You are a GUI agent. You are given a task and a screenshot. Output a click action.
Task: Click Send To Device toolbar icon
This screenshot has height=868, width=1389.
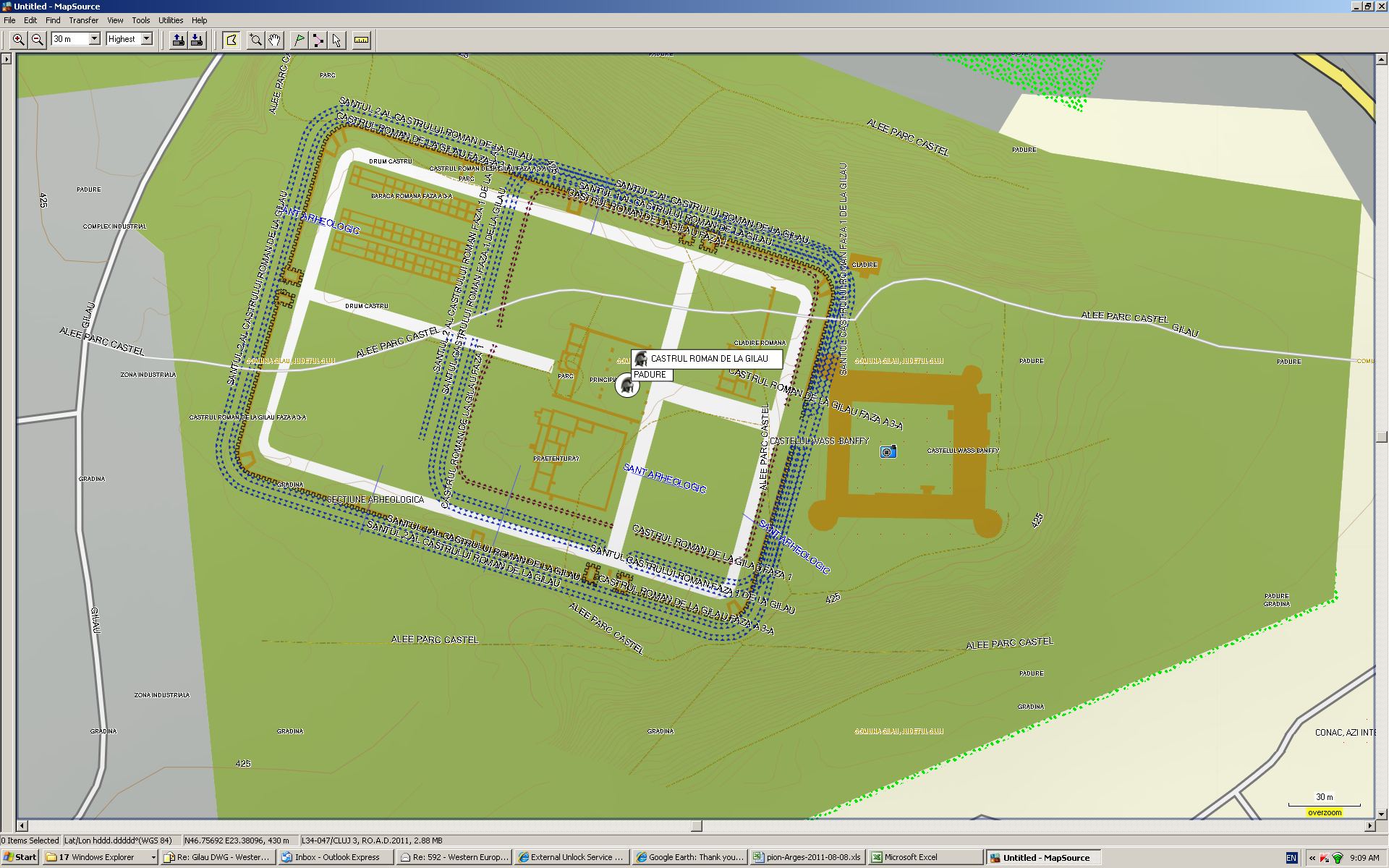click(x=177, y=40)
